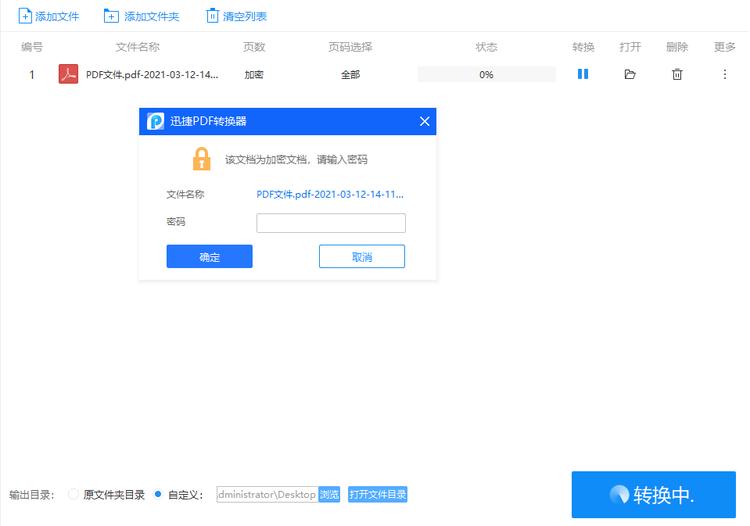Click the 状态 column header
Screen dimensions: 750x526
(x=486, y=47)
